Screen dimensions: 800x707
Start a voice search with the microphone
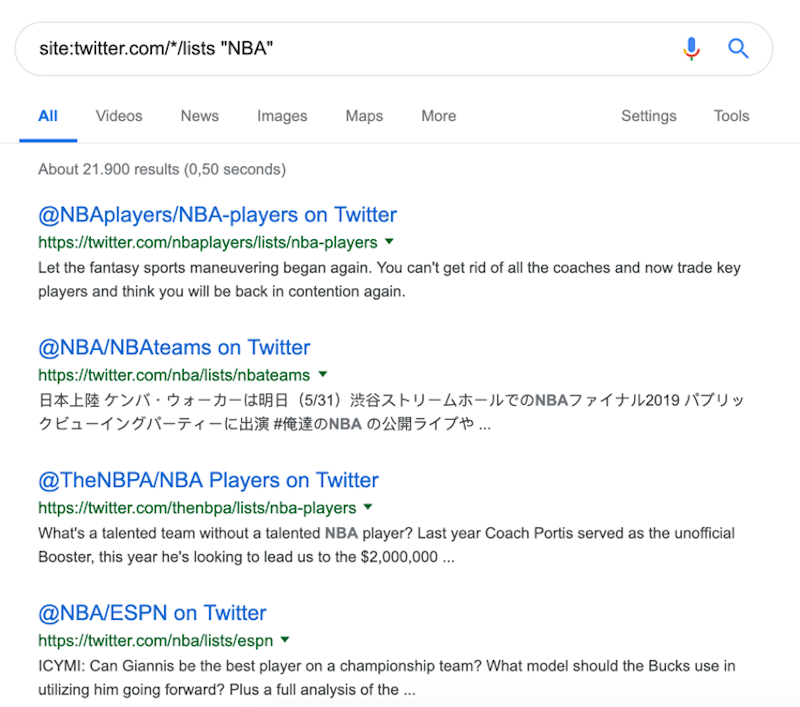click(x=692, y=48)
